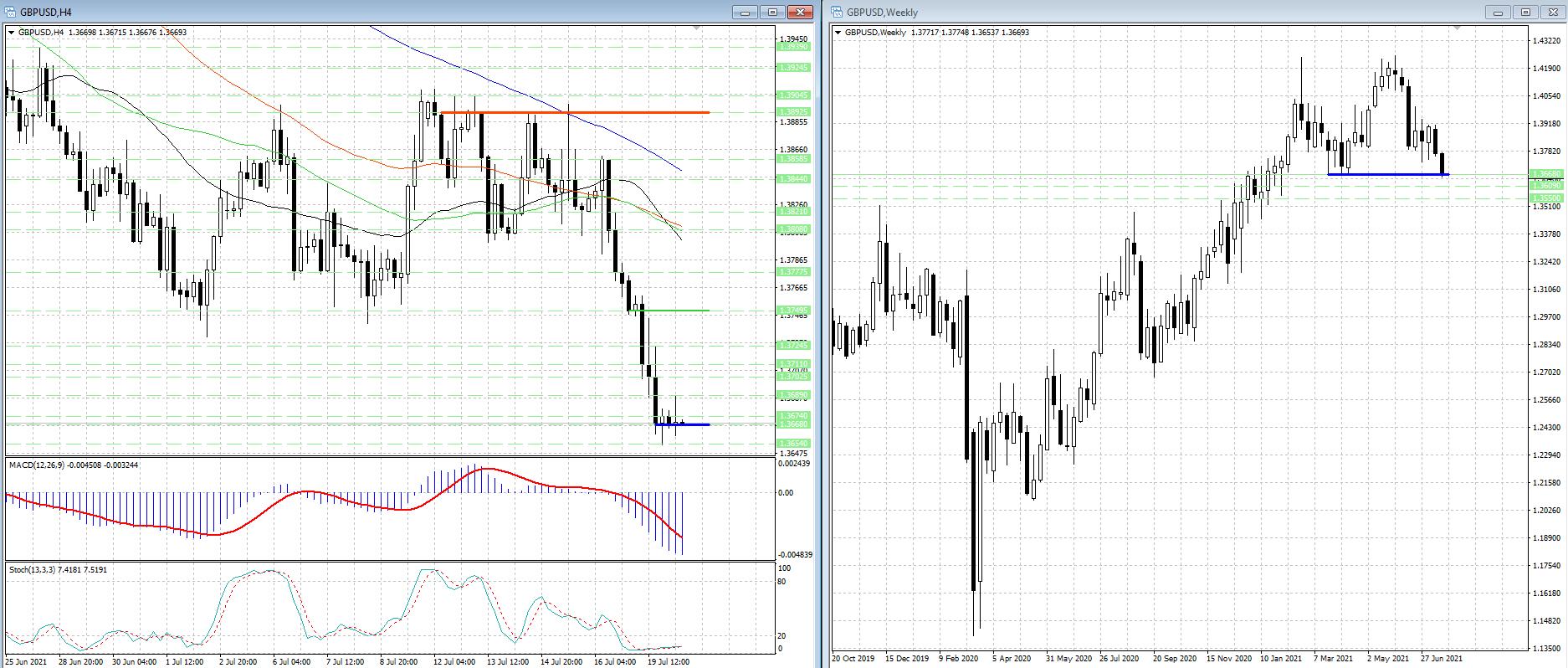Expand the GBPUSD,Weekly chart dropdown arrow
This screenshot has height=668, width=1568.
click(x=838, y=33)
